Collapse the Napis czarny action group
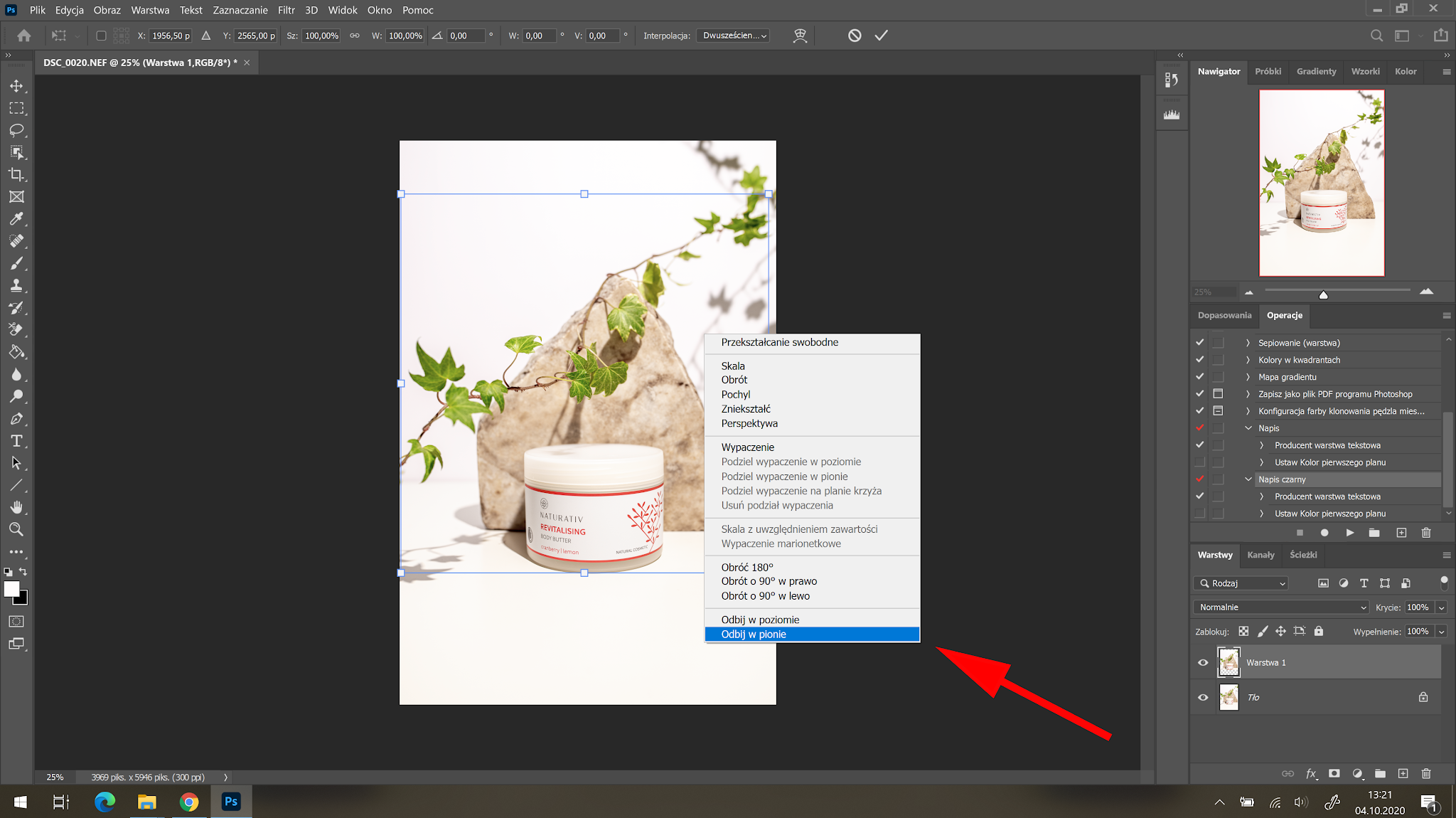This screenshot has height=818, width=1456. (x=1248, y=479)
